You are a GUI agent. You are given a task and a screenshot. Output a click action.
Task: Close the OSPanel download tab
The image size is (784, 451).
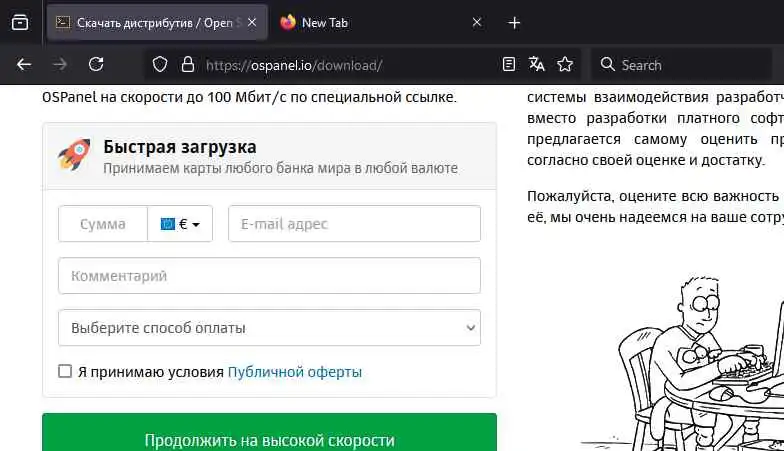pos(252,22)
